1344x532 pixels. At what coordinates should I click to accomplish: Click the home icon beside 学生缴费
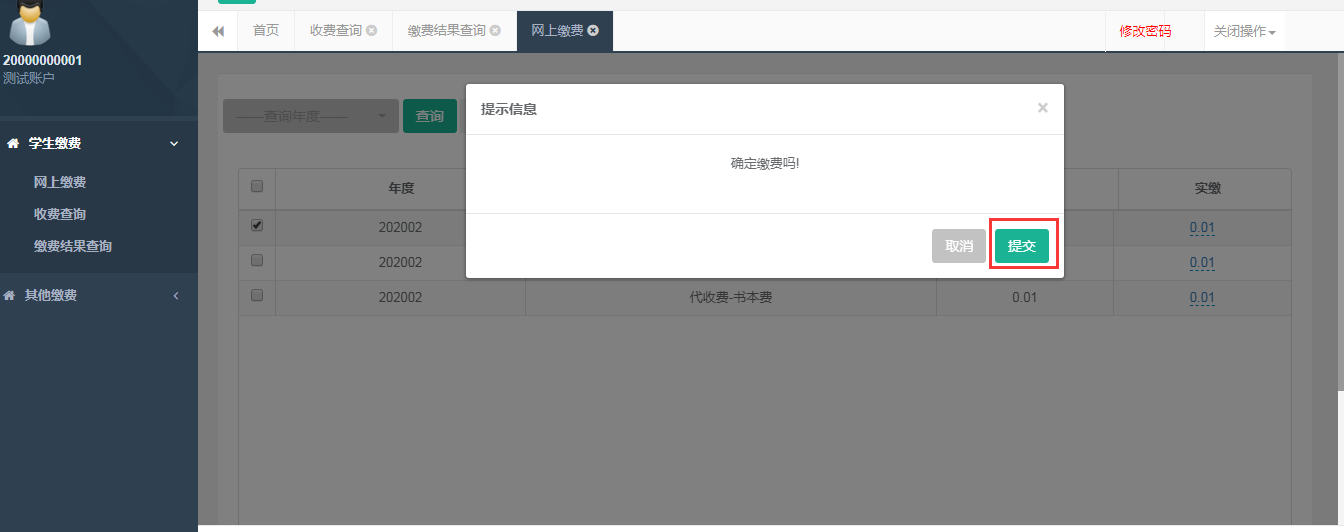coord(12,144)
